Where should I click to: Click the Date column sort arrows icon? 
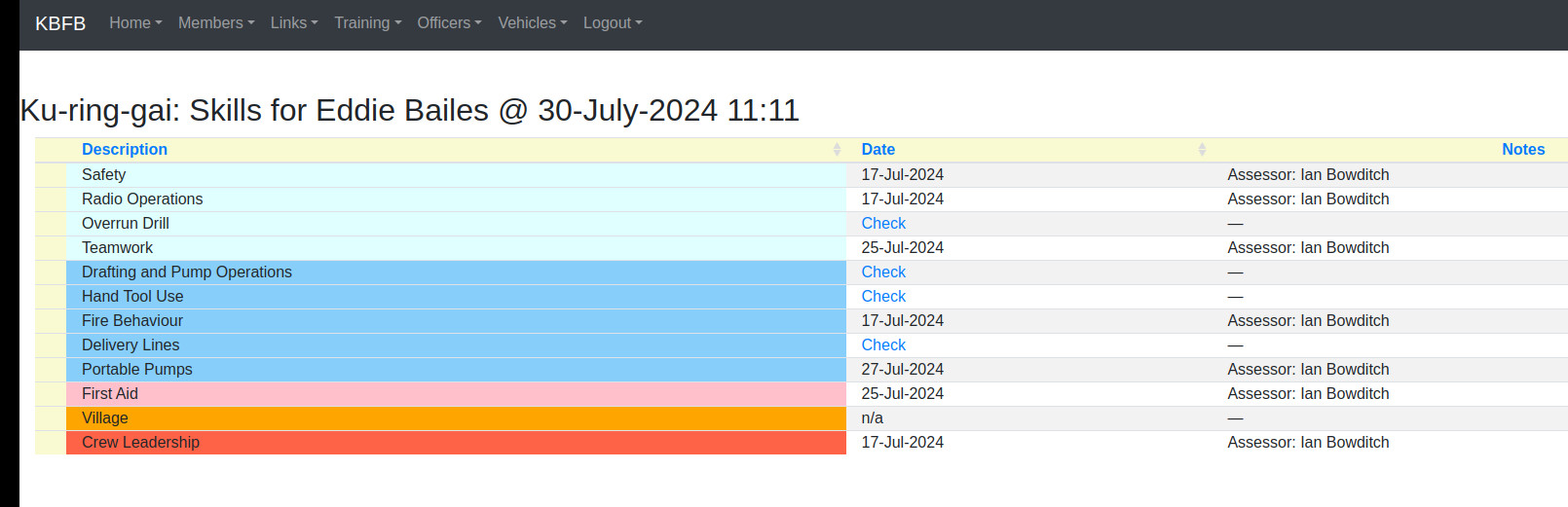click(1202, 150)
